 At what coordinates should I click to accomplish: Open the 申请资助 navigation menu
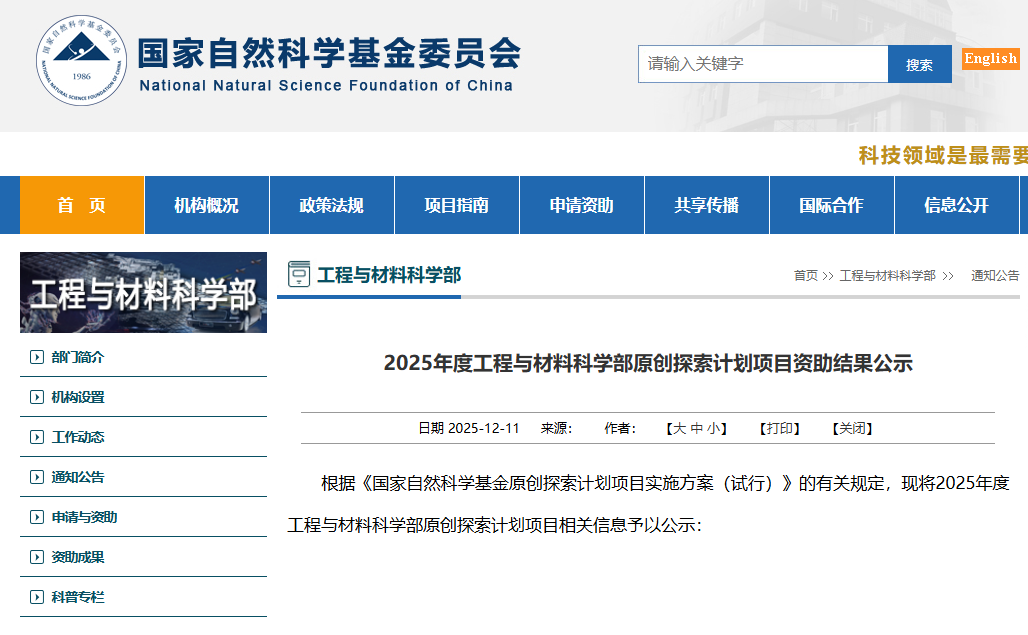click(582, 205)
